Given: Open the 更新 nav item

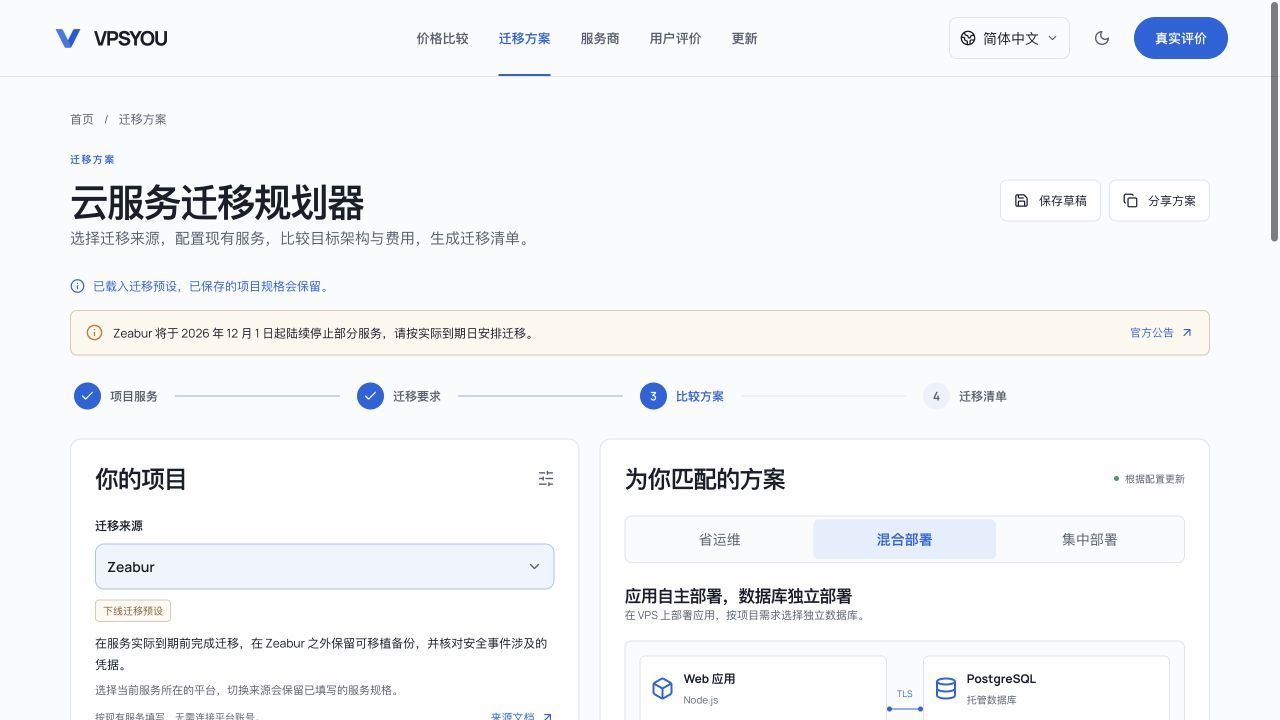Looking at the screenshot, I should 744,38.
